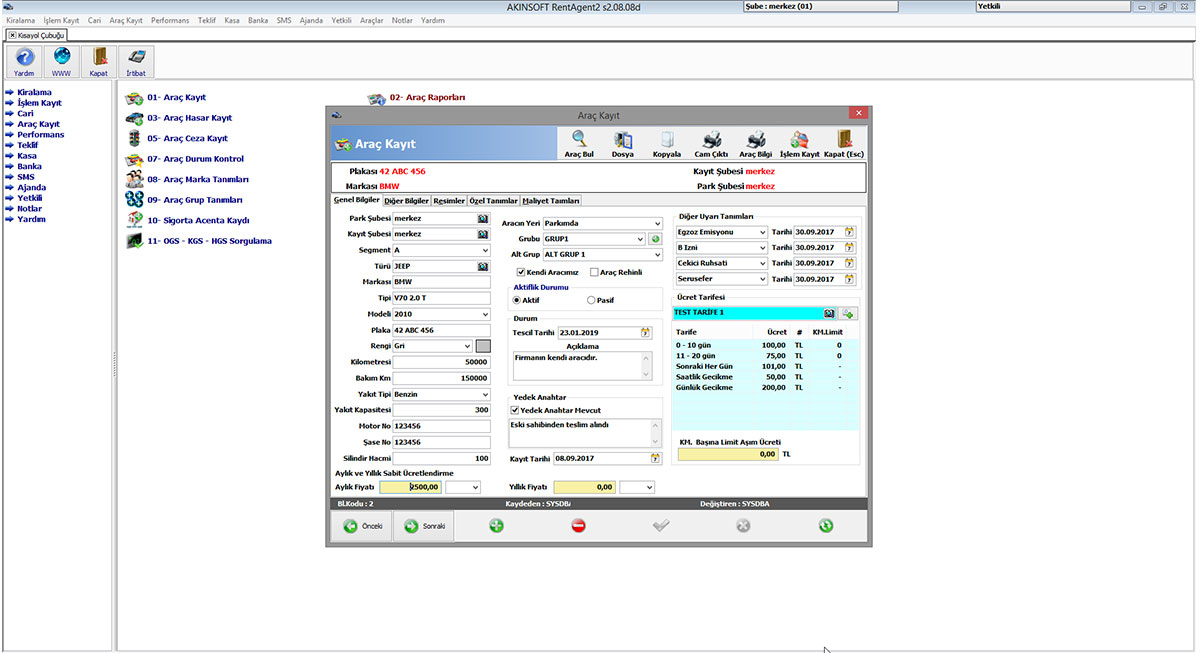
Task: Toggle the Kendi Aracımız checkbox
Action: [x=521, y=272]
